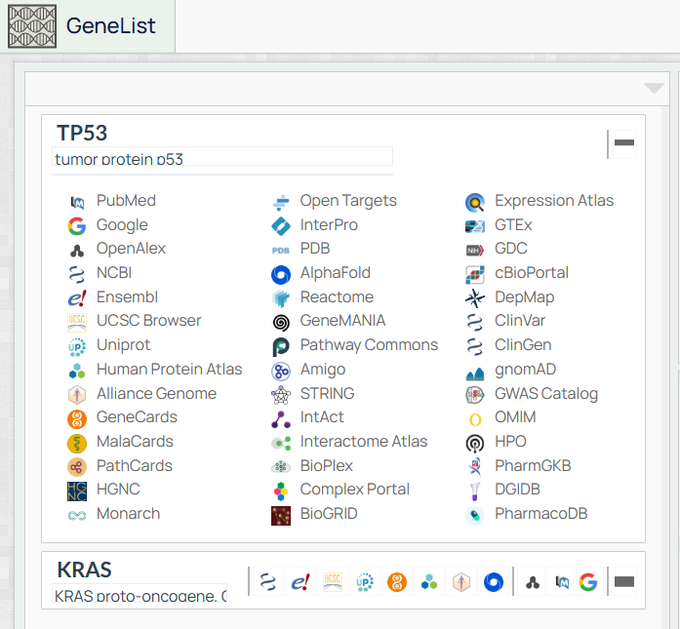
Task: Collapse the TP53 gene card
Action: (x=624, y=143)
